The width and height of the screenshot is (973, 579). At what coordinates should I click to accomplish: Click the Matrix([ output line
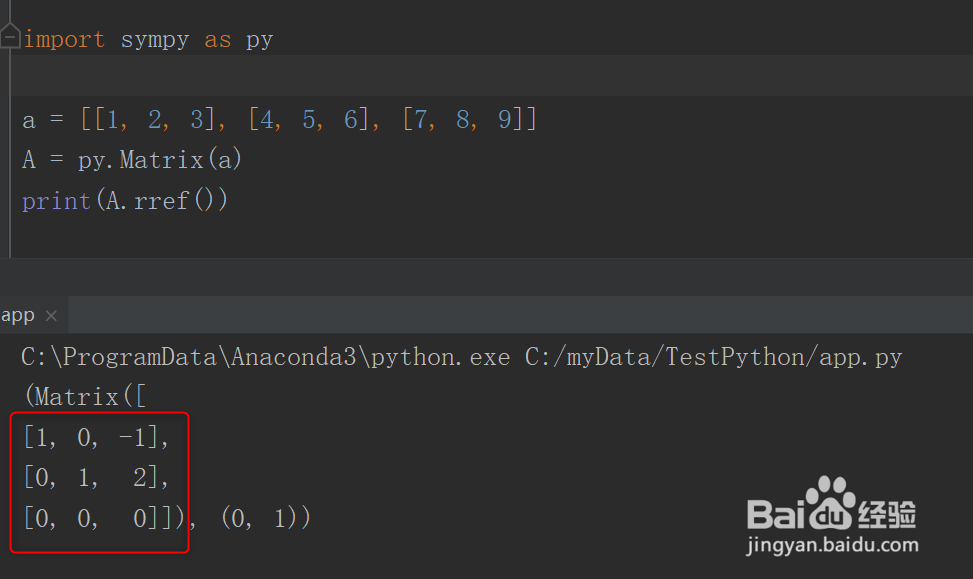(x=86, y=397)
